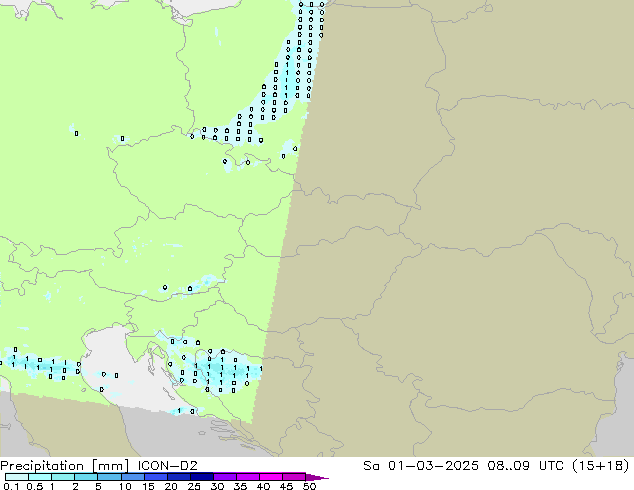The width and height of the screenshot is (634, 490).
Task: Choose the dark blue swatch between 20 and 25
Action: 179,477
